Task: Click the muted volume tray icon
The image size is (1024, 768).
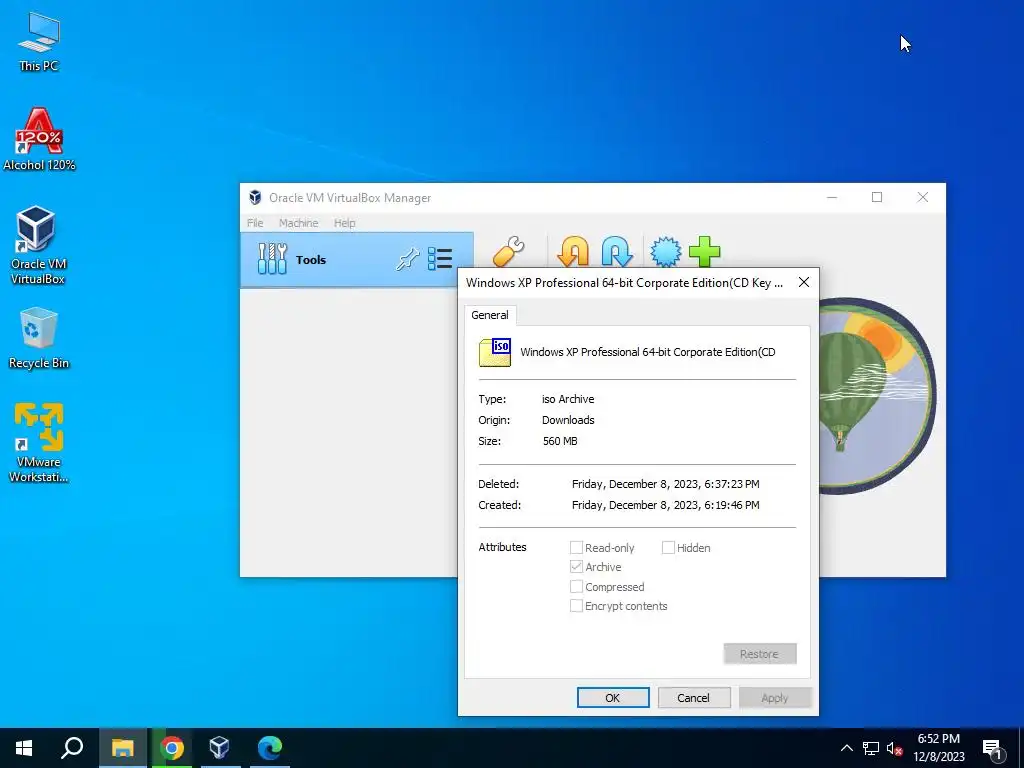Action: click(894, 748)
